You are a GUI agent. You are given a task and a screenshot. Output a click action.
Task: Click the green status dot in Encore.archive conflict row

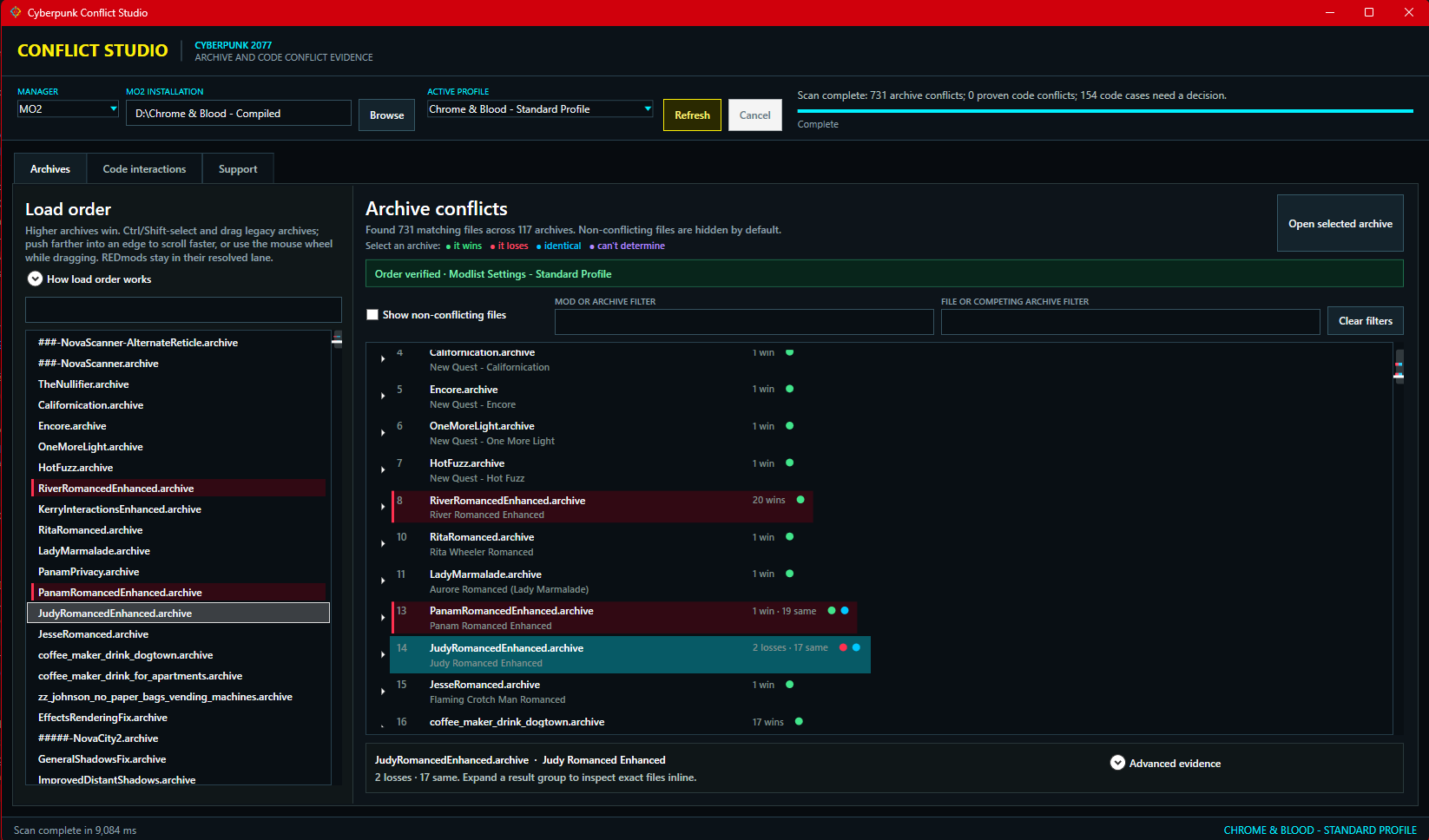point(789,389)
